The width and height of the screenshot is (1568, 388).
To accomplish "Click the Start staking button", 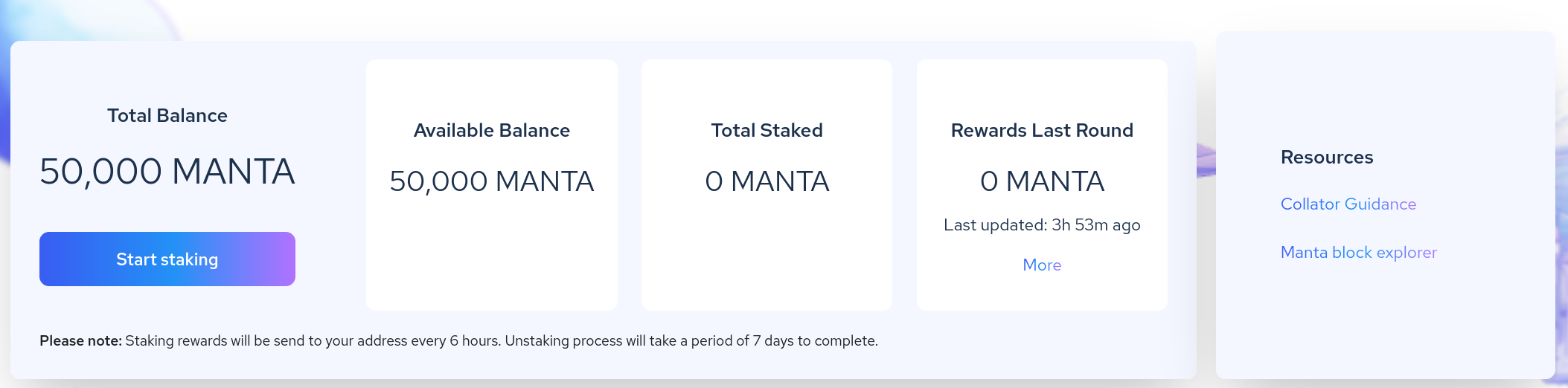I will [x=167, y=259].
